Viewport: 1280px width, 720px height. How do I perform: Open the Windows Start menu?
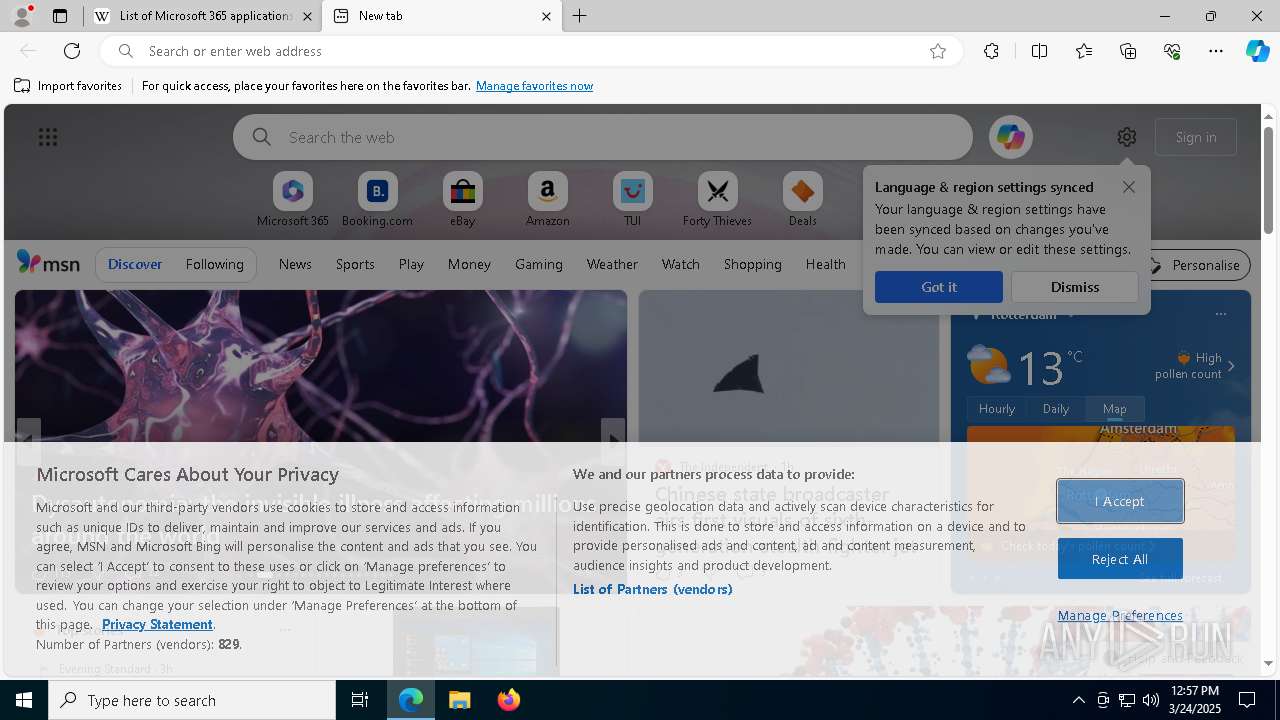[x=24, y=700]
